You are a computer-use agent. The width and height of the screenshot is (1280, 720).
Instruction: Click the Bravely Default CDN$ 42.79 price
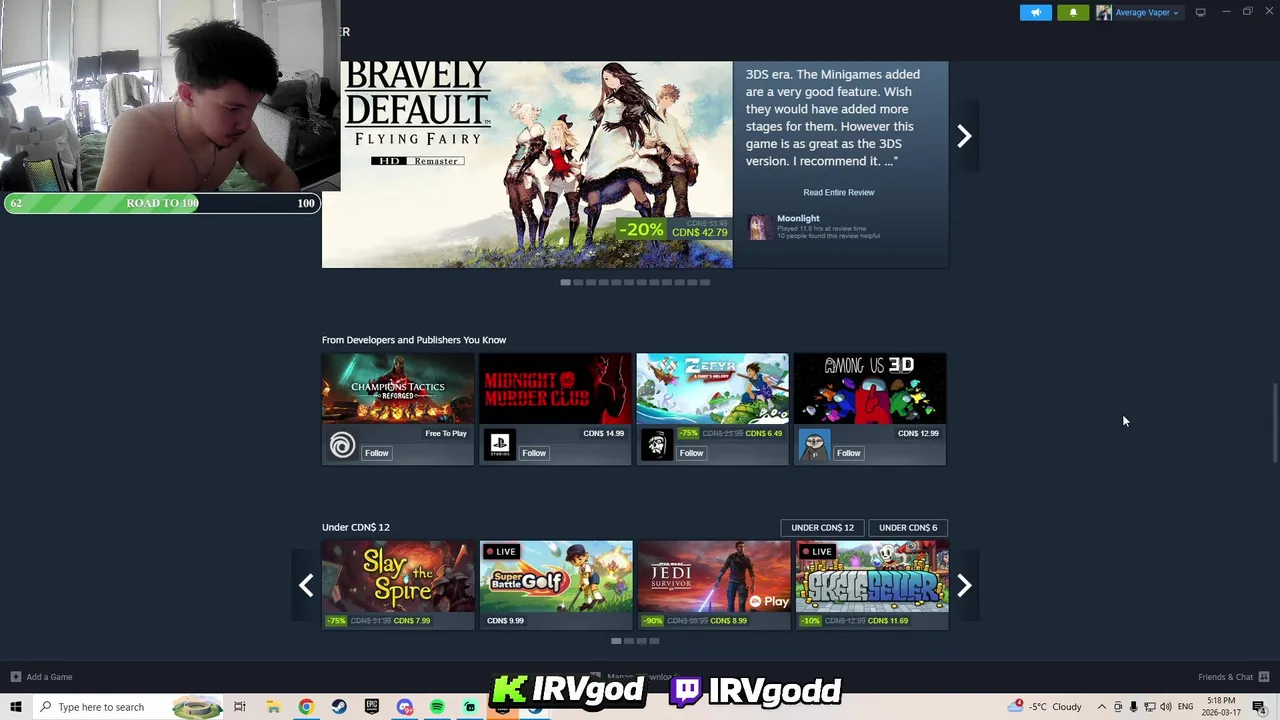(x=700, y=233)
